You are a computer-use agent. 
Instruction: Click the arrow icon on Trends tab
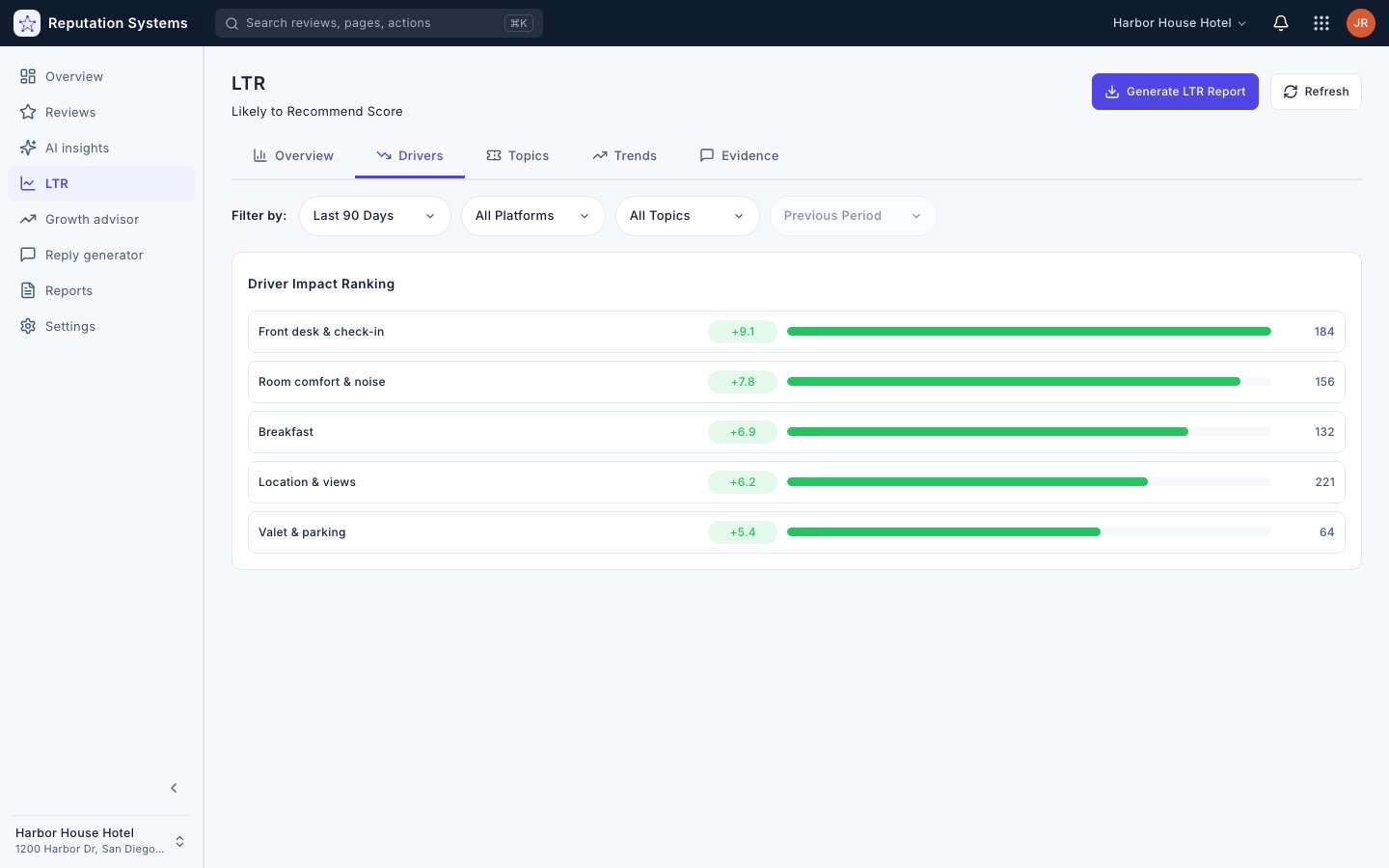coord(600,155)
